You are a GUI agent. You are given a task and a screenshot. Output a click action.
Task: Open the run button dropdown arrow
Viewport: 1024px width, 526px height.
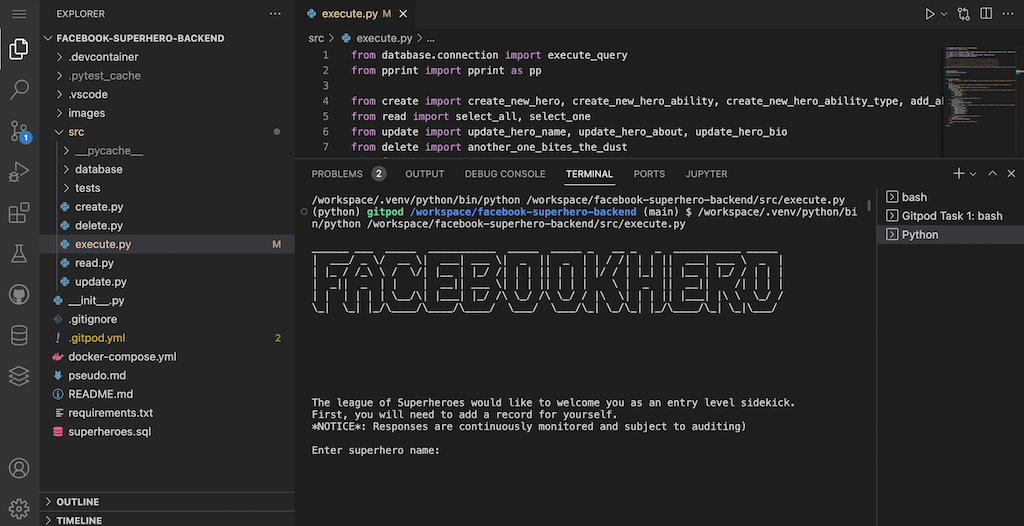(x=944, y=14)
